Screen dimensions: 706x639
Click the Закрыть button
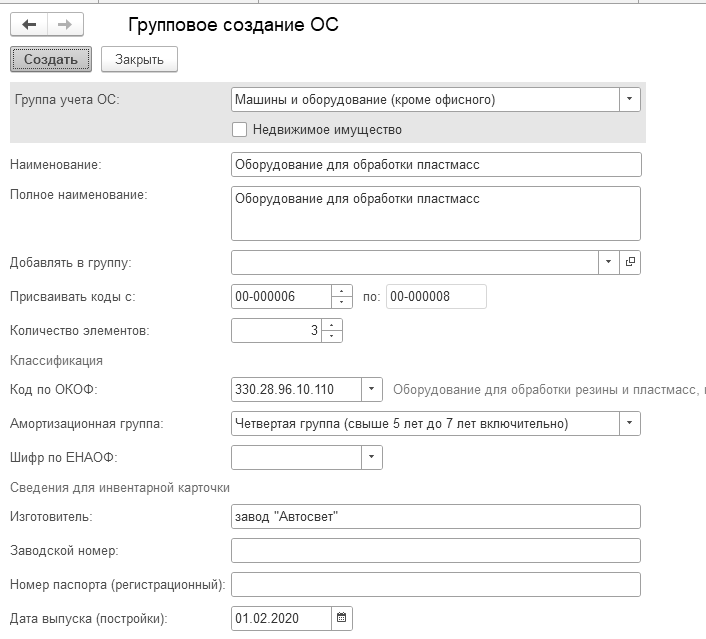pos(139,59)
